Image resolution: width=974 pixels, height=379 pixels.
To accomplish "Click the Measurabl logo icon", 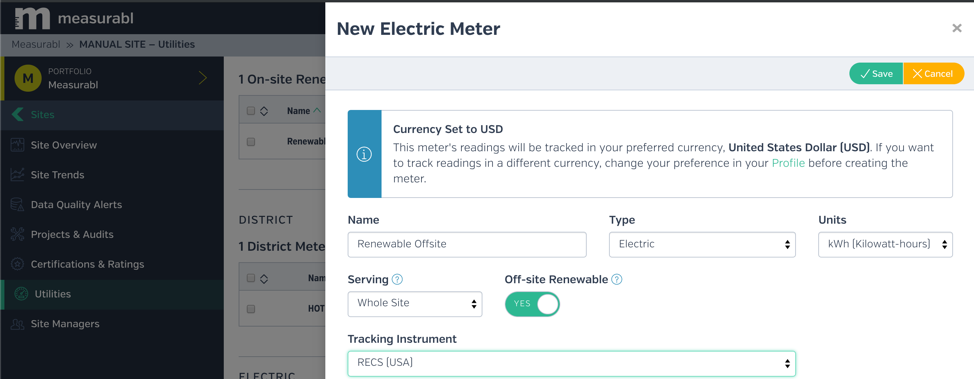I will pos(32,19).
